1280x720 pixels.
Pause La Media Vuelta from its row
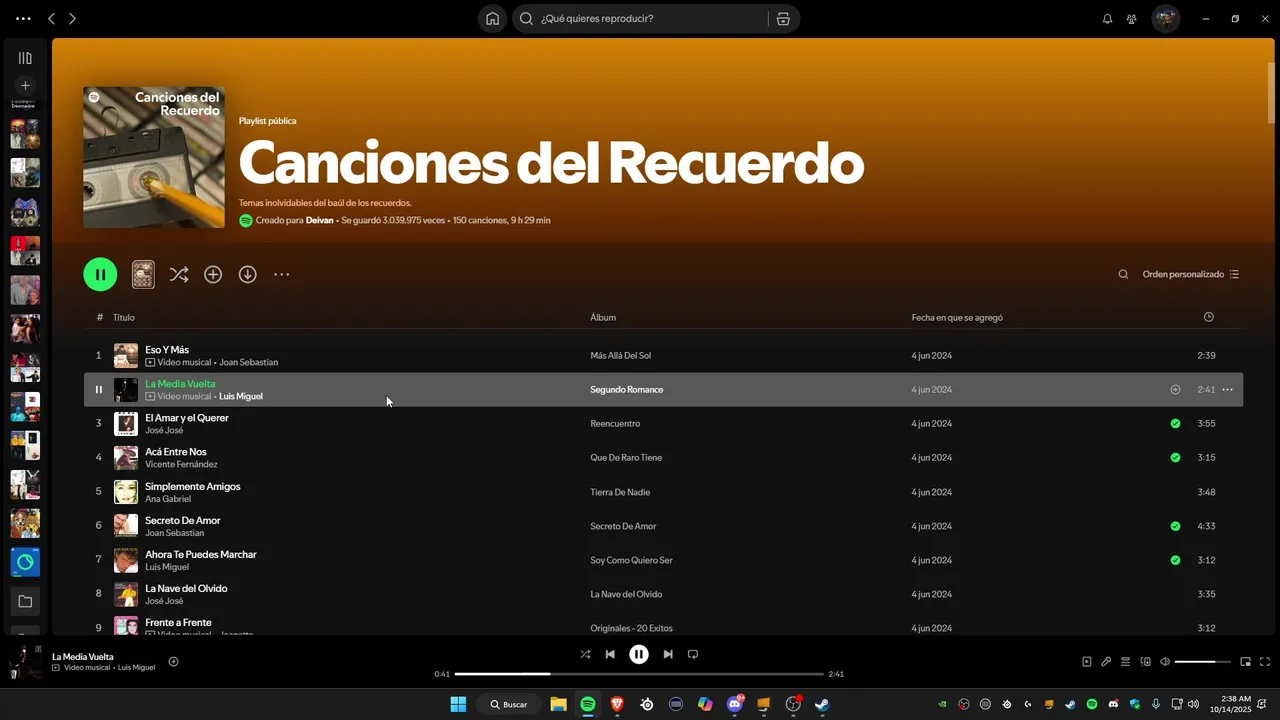(x=98, y=390)
